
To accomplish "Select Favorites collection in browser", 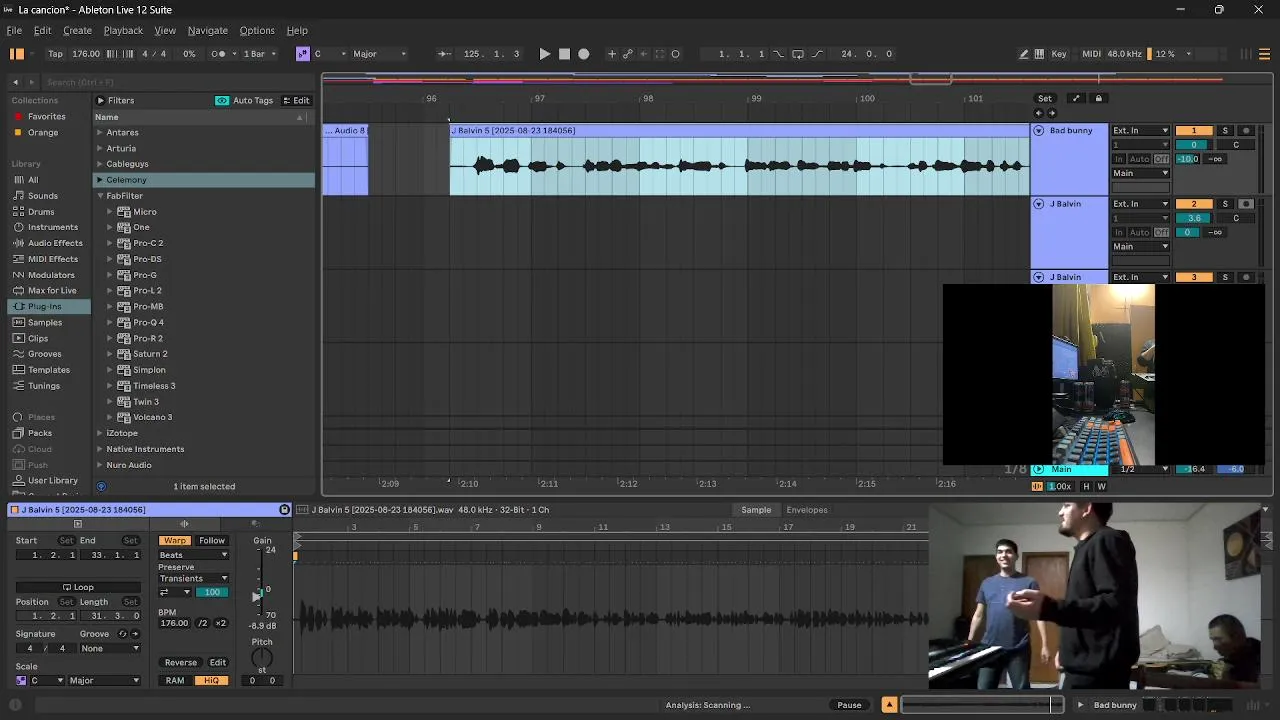I will pos(46,116).
